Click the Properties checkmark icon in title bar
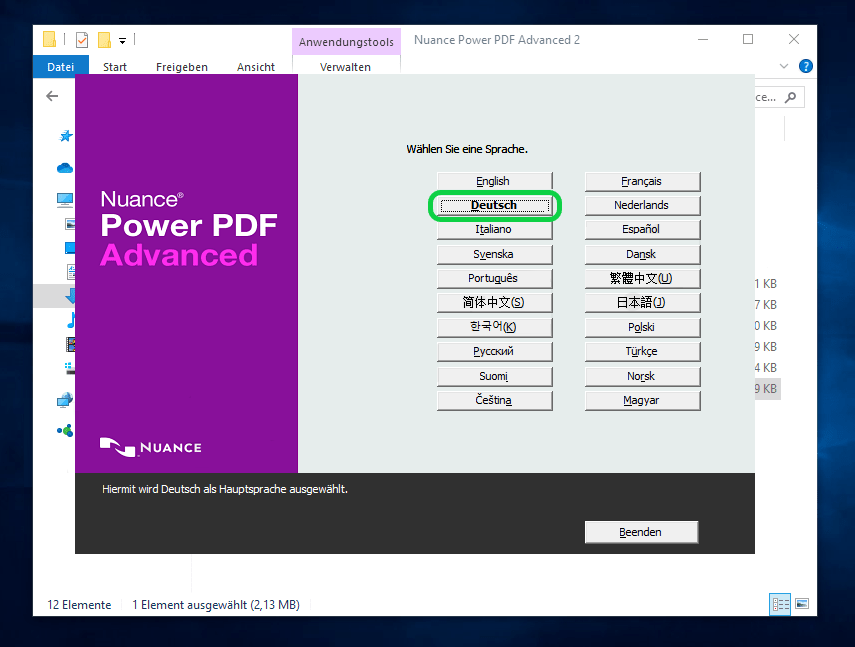 coord(82,40)
